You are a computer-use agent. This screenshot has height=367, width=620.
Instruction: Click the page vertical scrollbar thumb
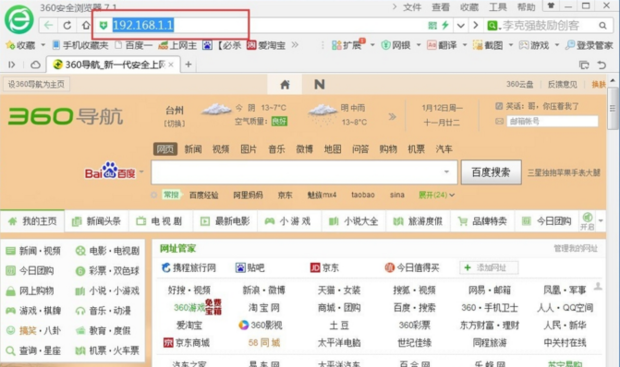click(613, 108)
